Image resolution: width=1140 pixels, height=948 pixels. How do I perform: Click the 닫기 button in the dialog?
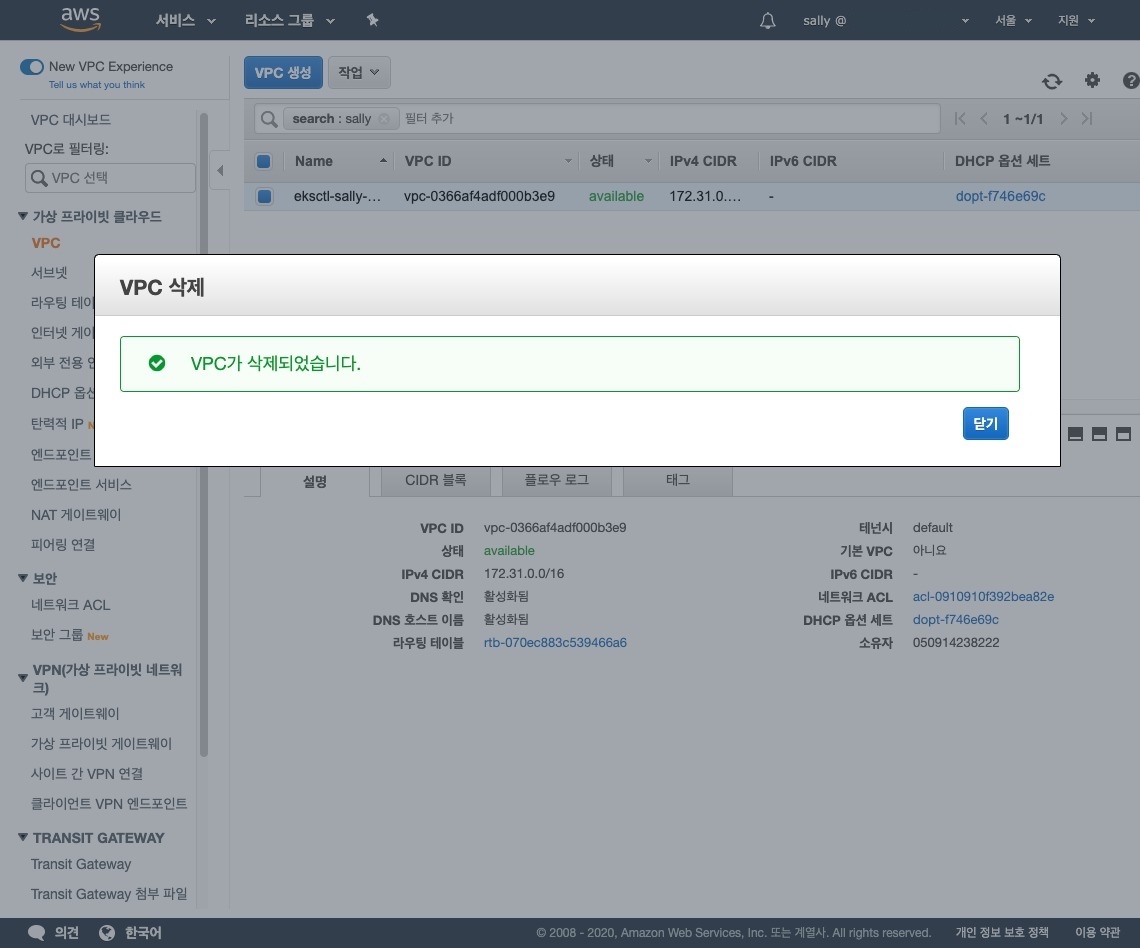(x=985, y=423)
